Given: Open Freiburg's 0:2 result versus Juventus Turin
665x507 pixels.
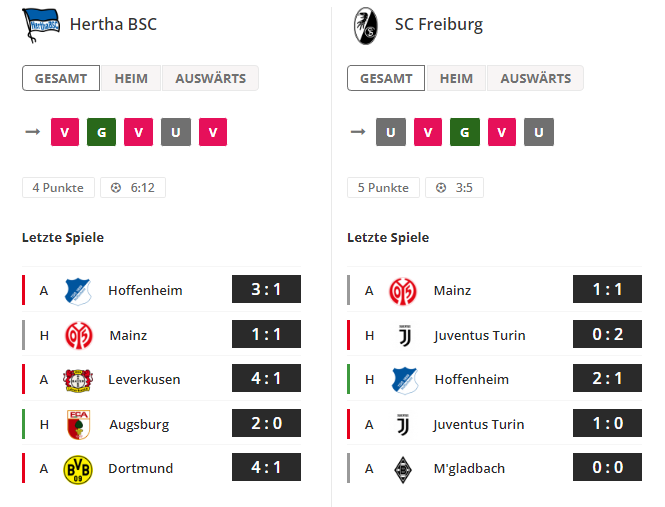Looking at the screenshot, I should [607, 334].
